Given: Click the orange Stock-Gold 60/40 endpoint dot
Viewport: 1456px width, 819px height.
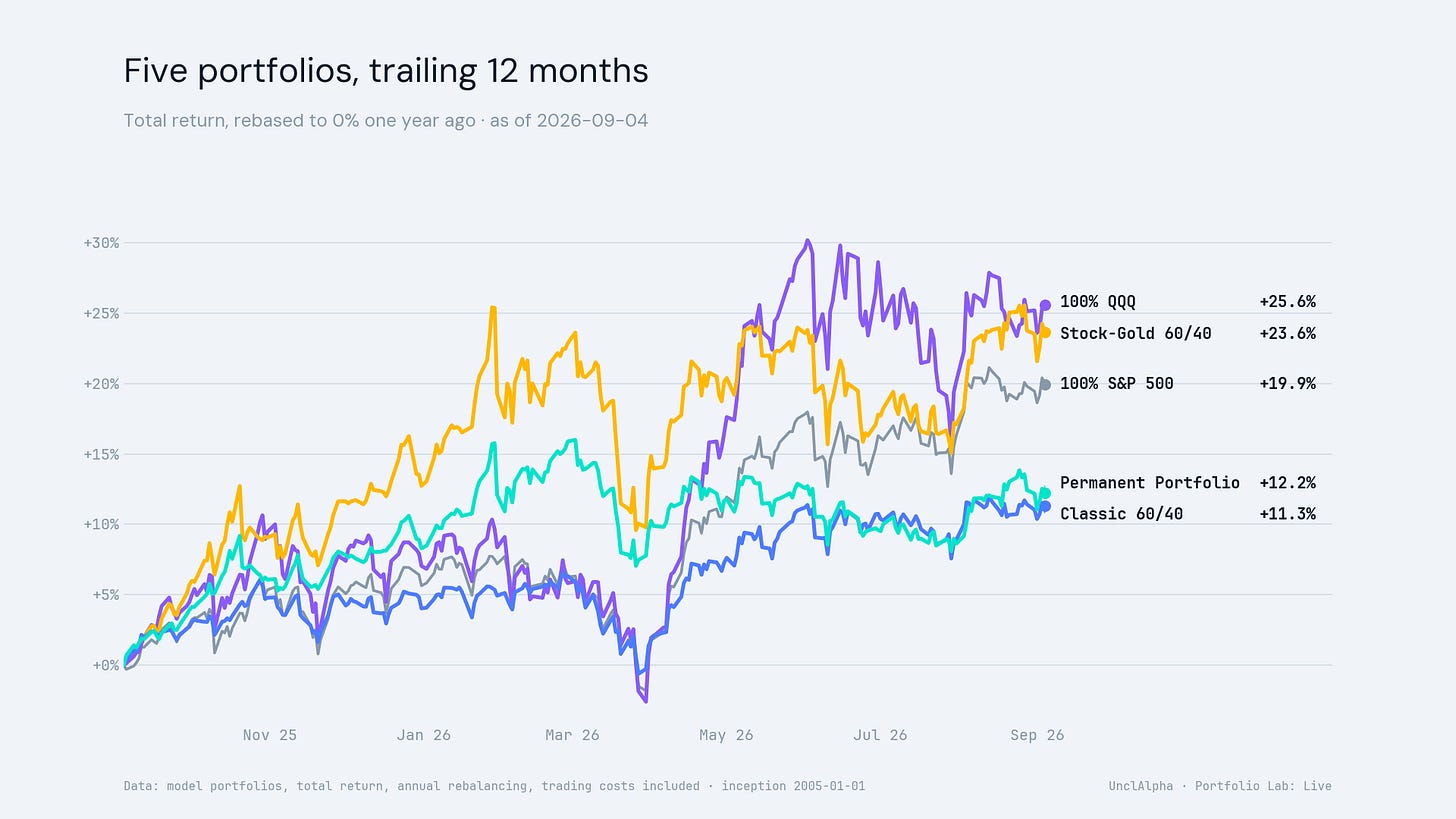Looking at the screenshot, I should (x=1045, y=332).
